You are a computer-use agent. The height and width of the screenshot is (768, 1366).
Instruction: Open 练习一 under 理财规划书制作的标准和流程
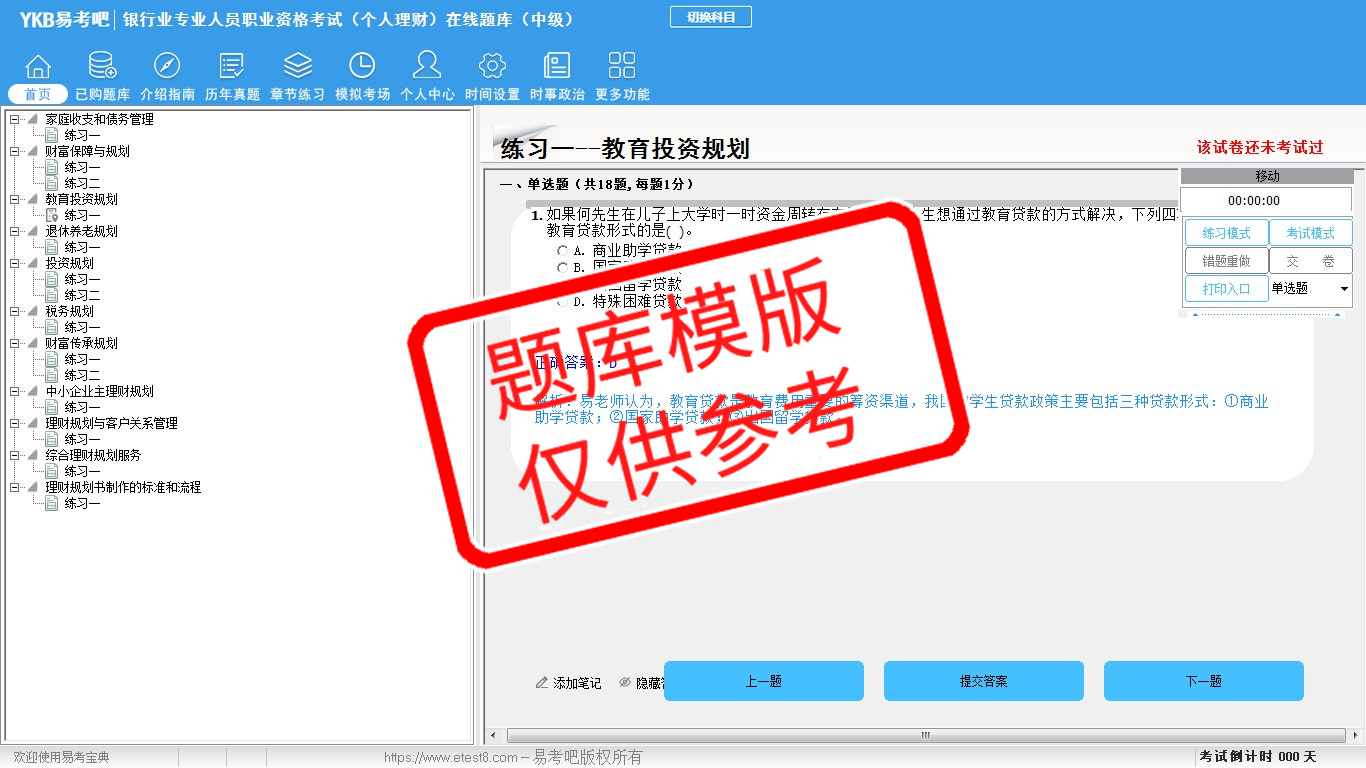83,504
